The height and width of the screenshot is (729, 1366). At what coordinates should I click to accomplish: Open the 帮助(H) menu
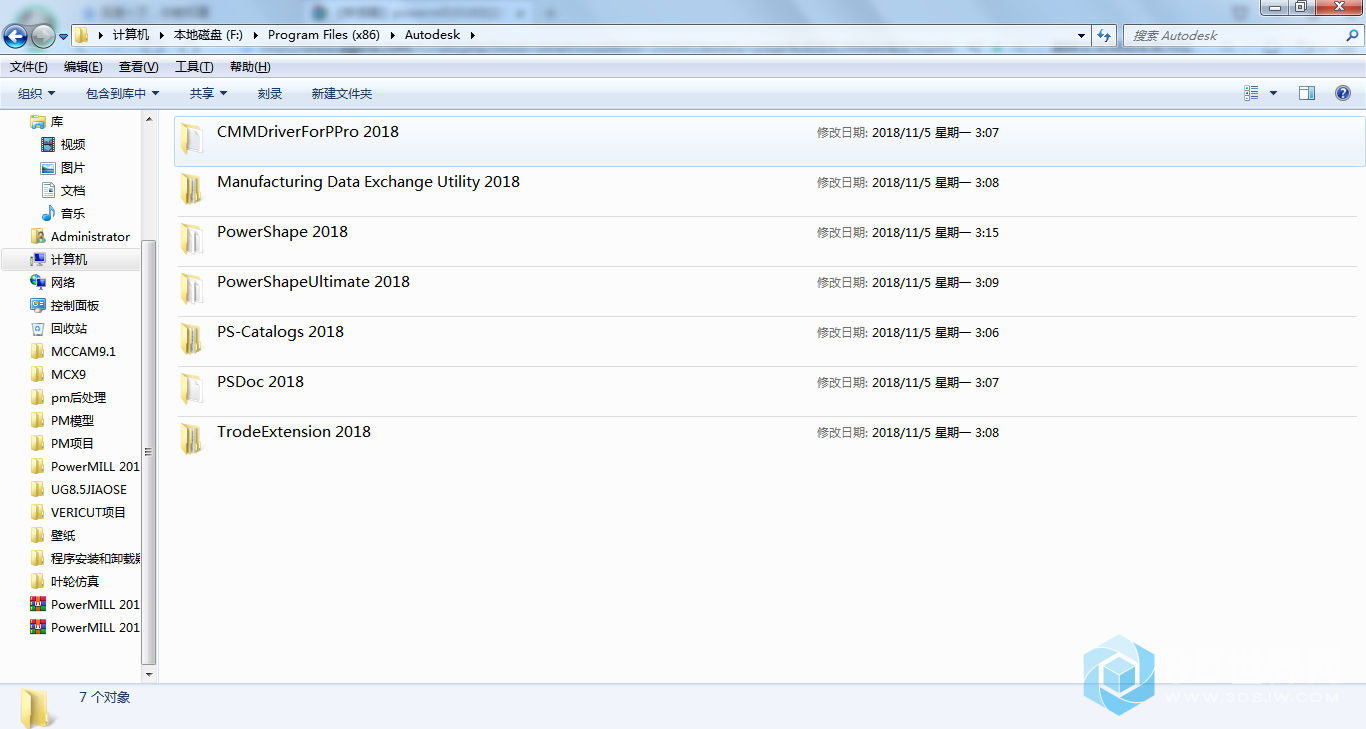pos(250,67)
